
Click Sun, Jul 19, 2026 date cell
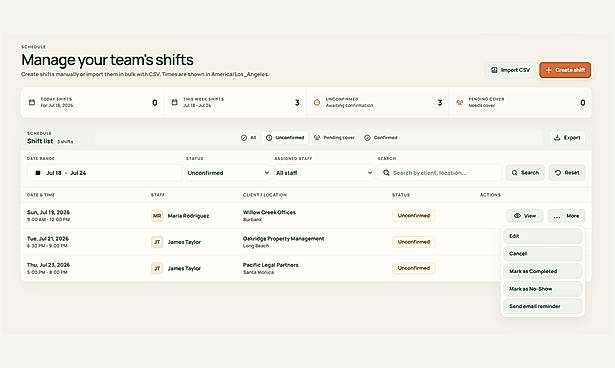(48, 212)
